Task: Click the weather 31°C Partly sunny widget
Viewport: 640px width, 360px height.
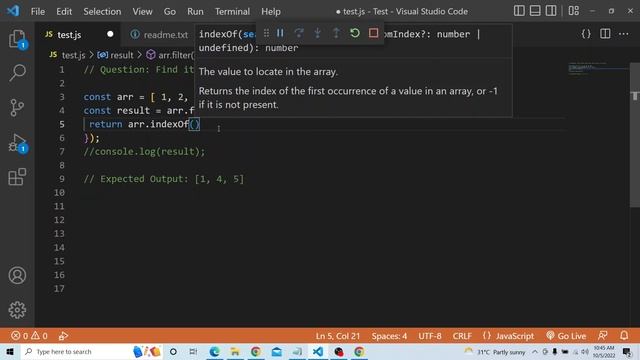Action: pos(495,351)
